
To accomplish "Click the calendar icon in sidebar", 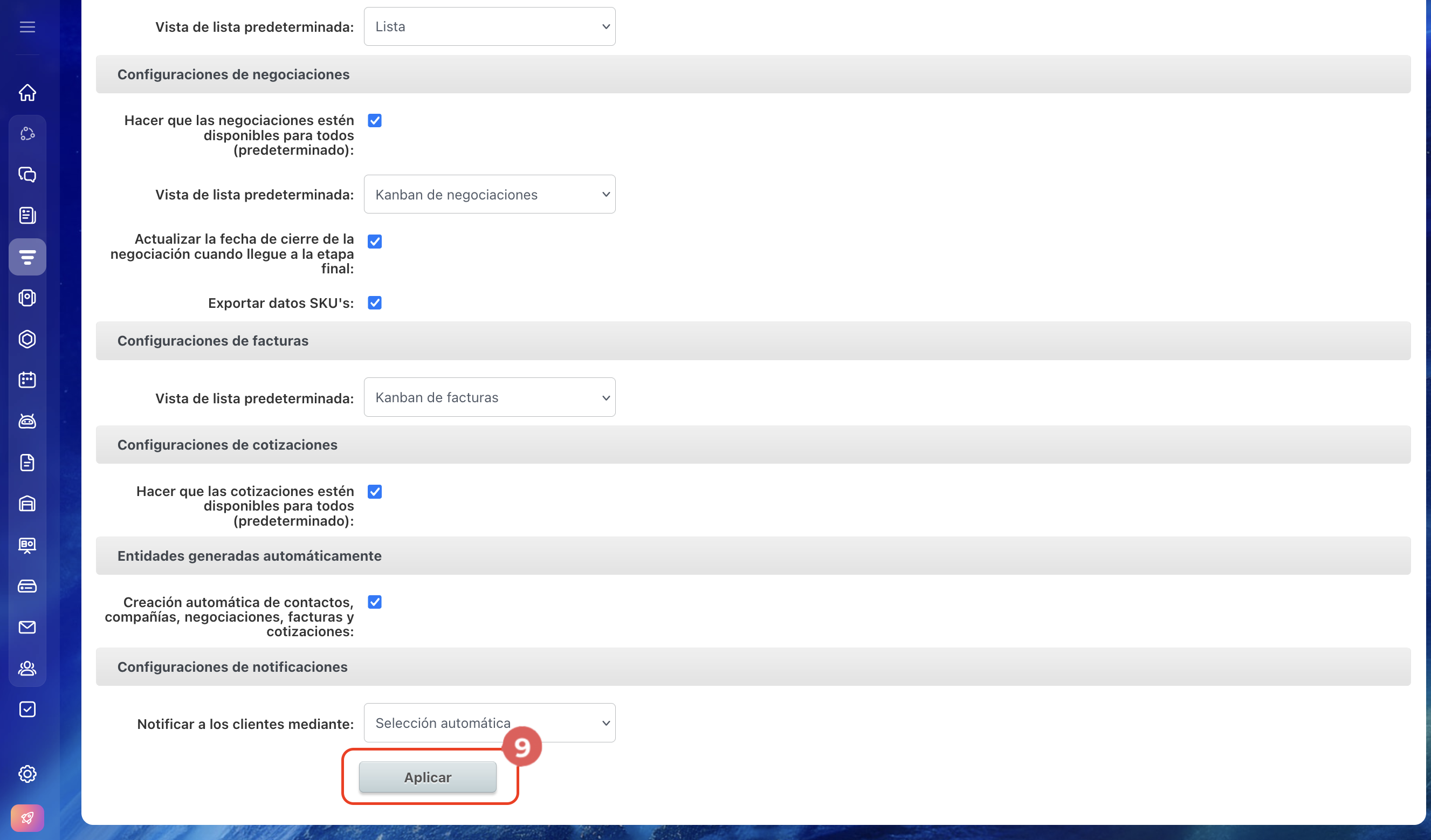I will click(x=27, y=380).
